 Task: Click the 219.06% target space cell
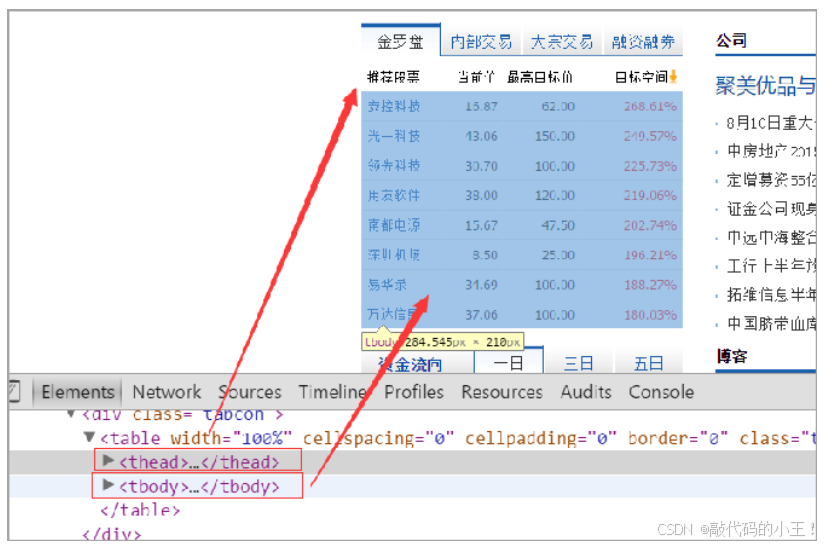click(650, 195)
